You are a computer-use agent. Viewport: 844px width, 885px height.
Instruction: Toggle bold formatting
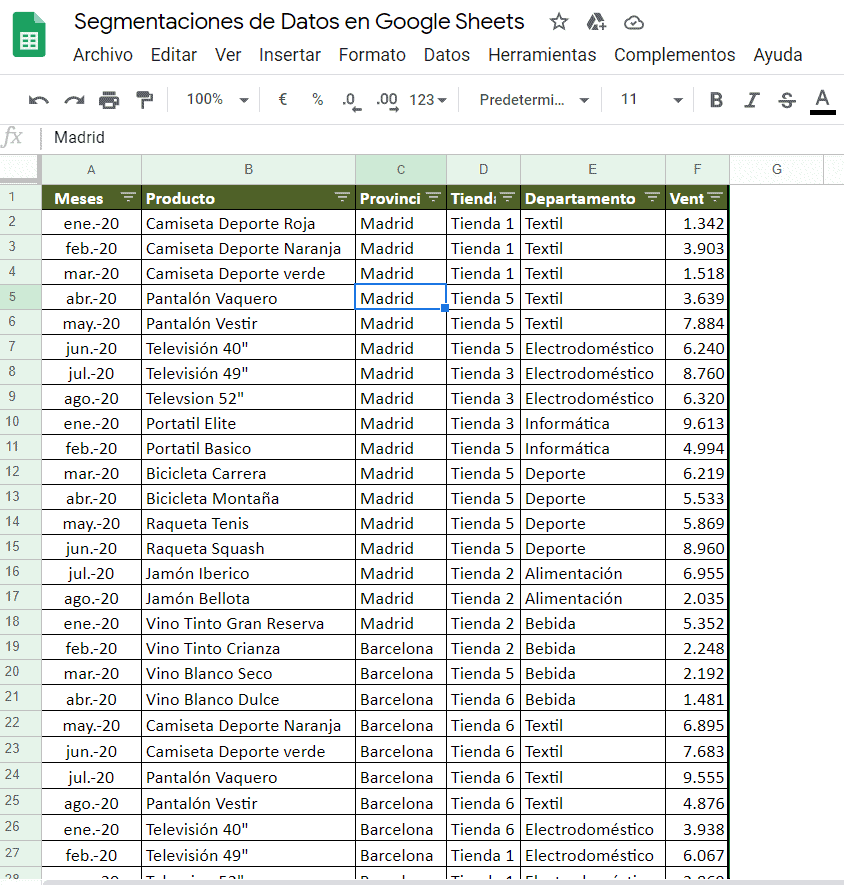point(716,100)
